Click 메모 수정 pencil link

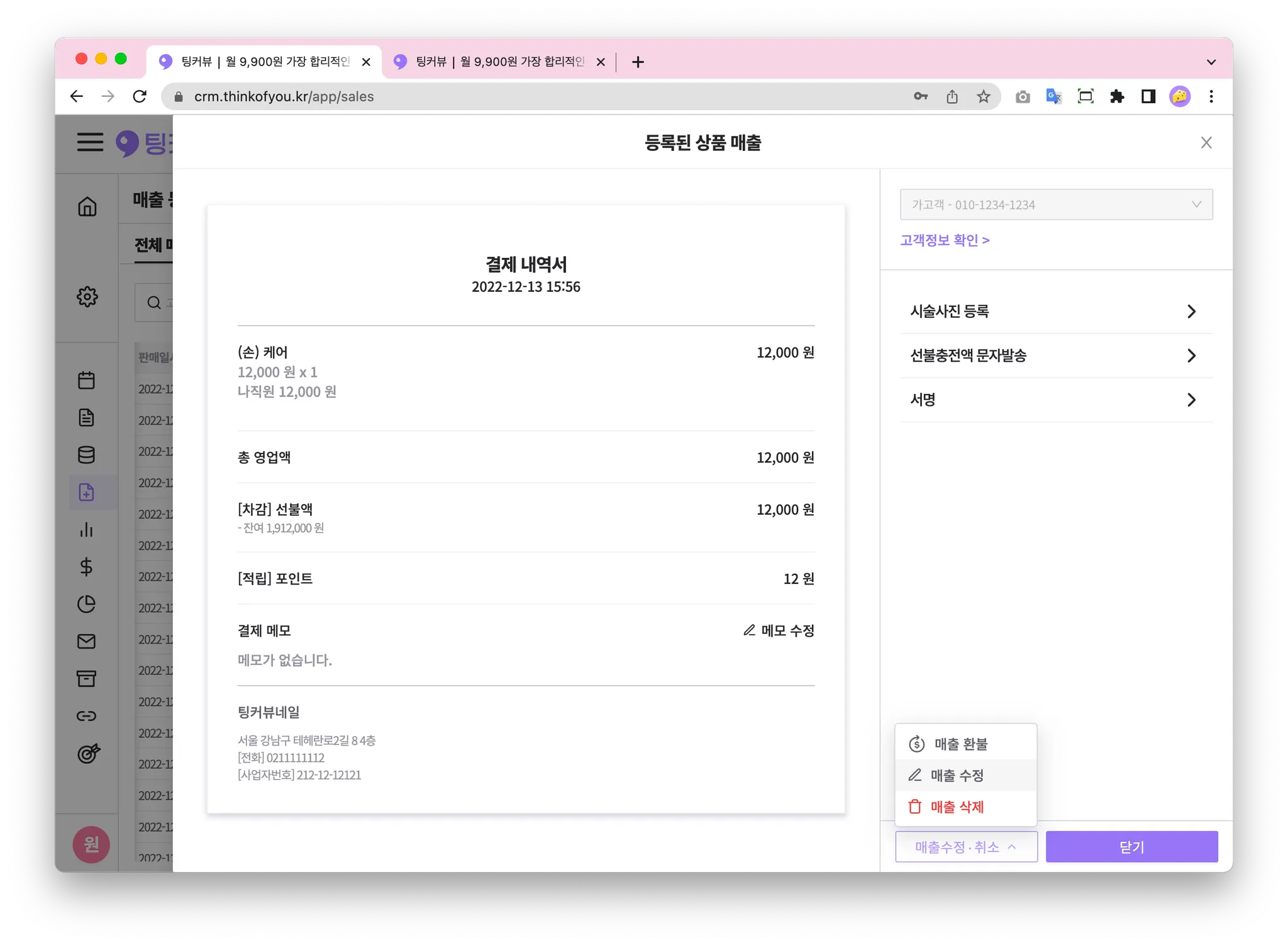point(779,630)
